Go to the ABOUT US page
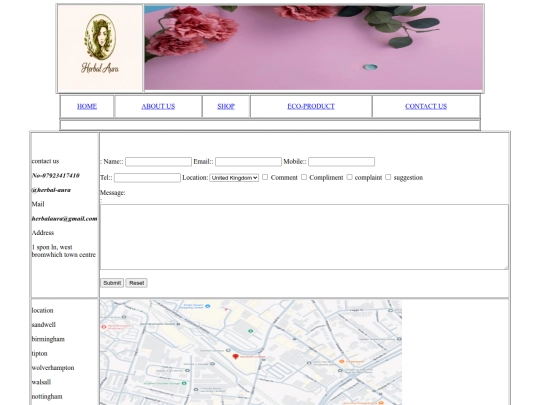The height and width of the screenshot is (405, 540). point(158,106)
